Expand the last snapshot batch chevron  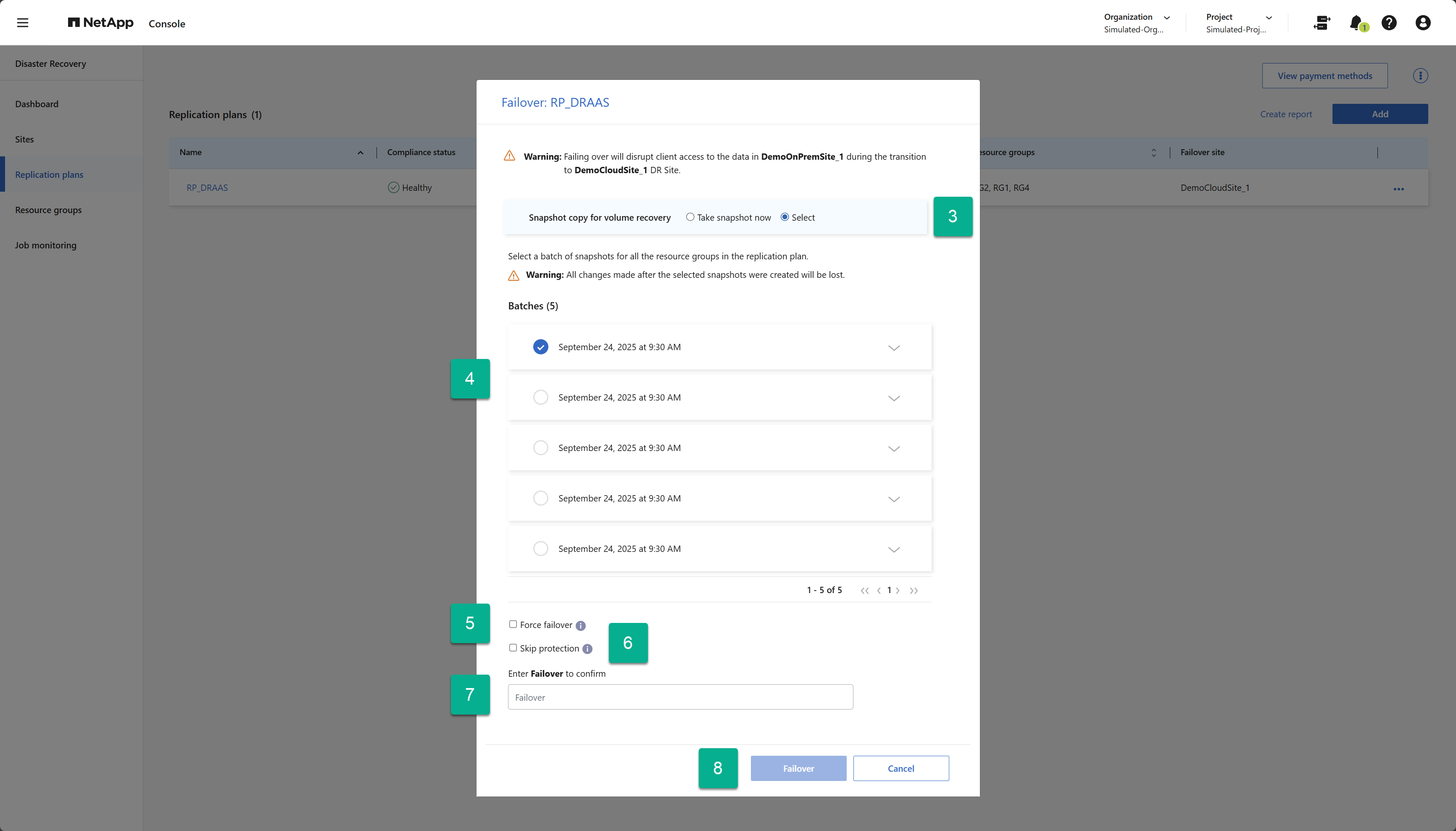[893, 549]
